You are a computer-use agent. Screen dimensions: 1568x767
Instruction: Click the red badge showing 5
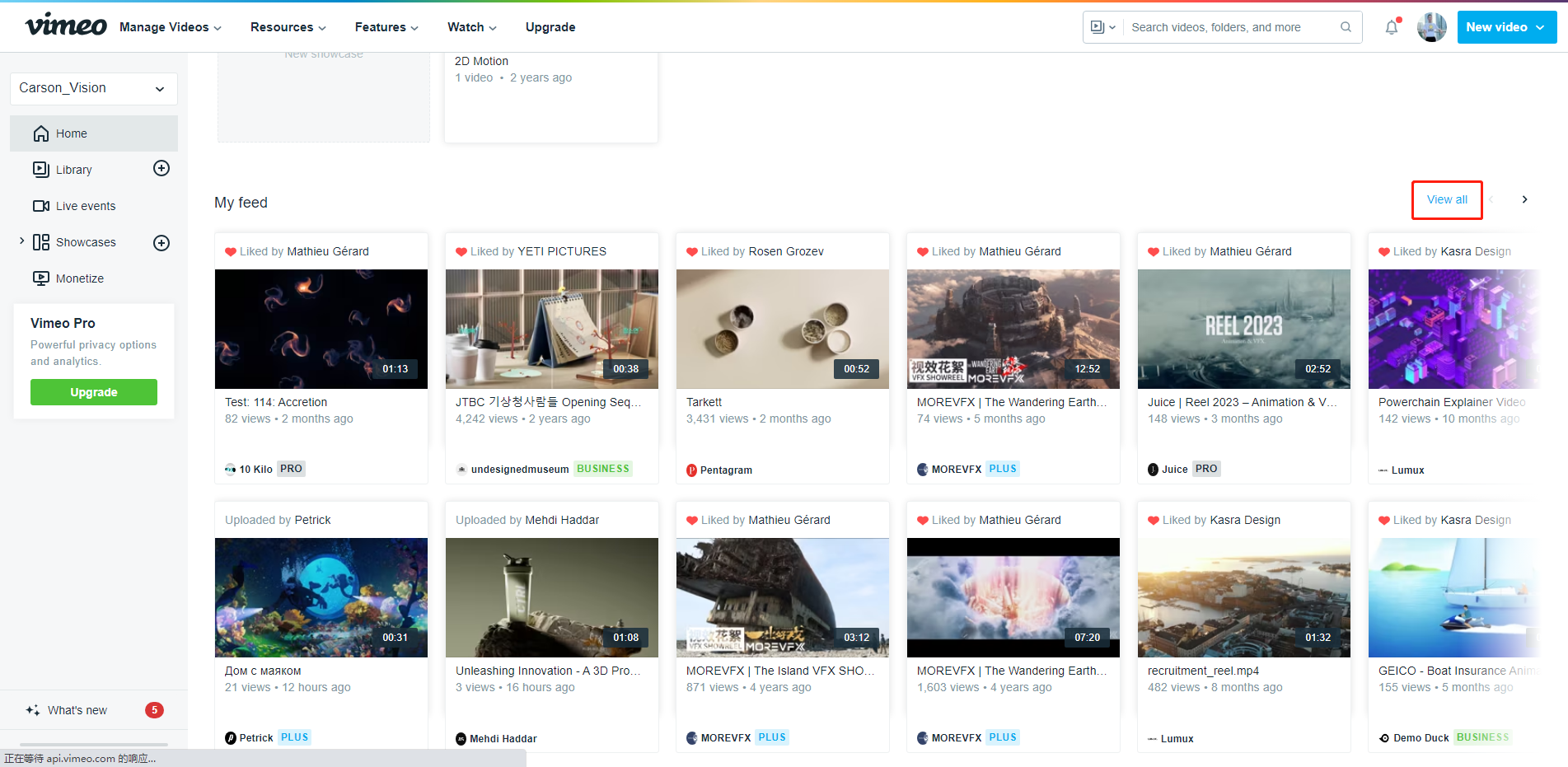pos(154,710)
